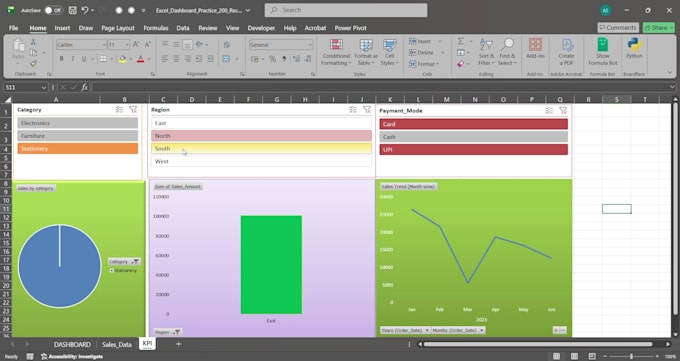
Task: Click the Cut scissors icon
Action: click(x=33, y=42)
